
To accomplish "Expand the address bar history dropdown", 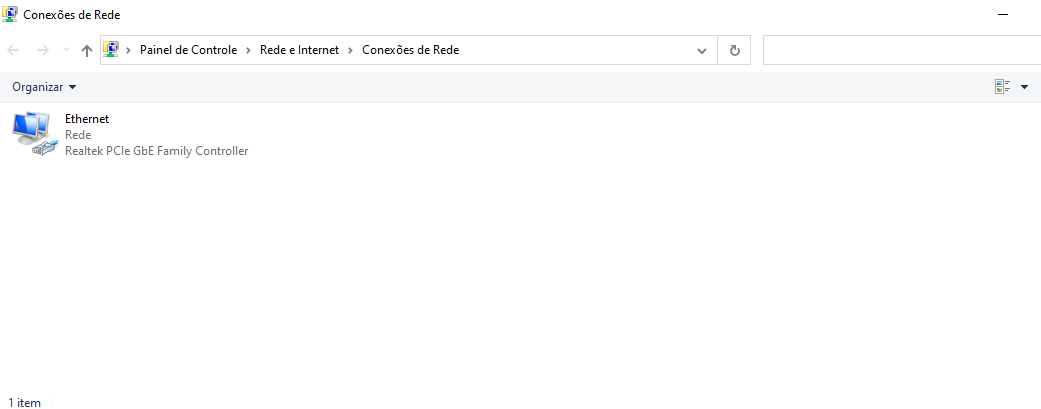I will coord(702,50).
